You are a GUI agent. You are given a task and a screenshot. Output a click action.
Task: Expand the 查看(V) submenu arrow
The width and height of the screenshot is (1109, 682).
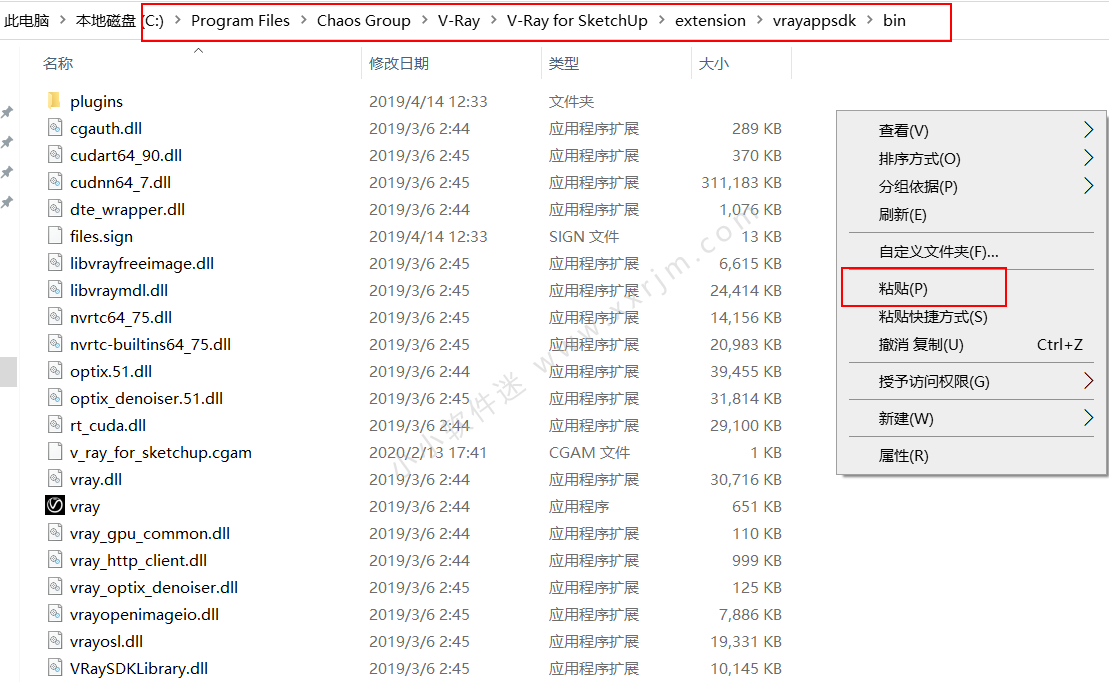1088,130
